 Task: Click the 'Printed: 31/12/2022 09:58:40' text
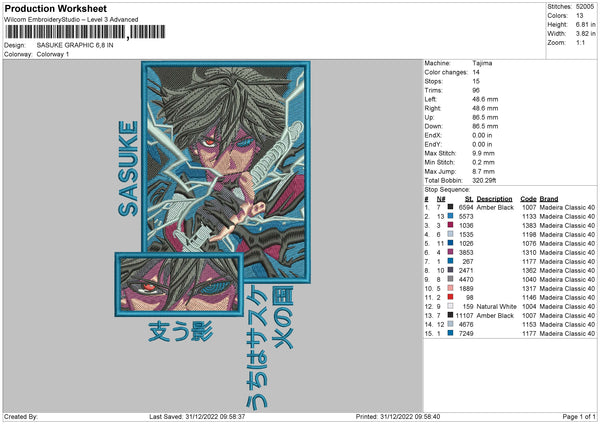coord(398,416)
